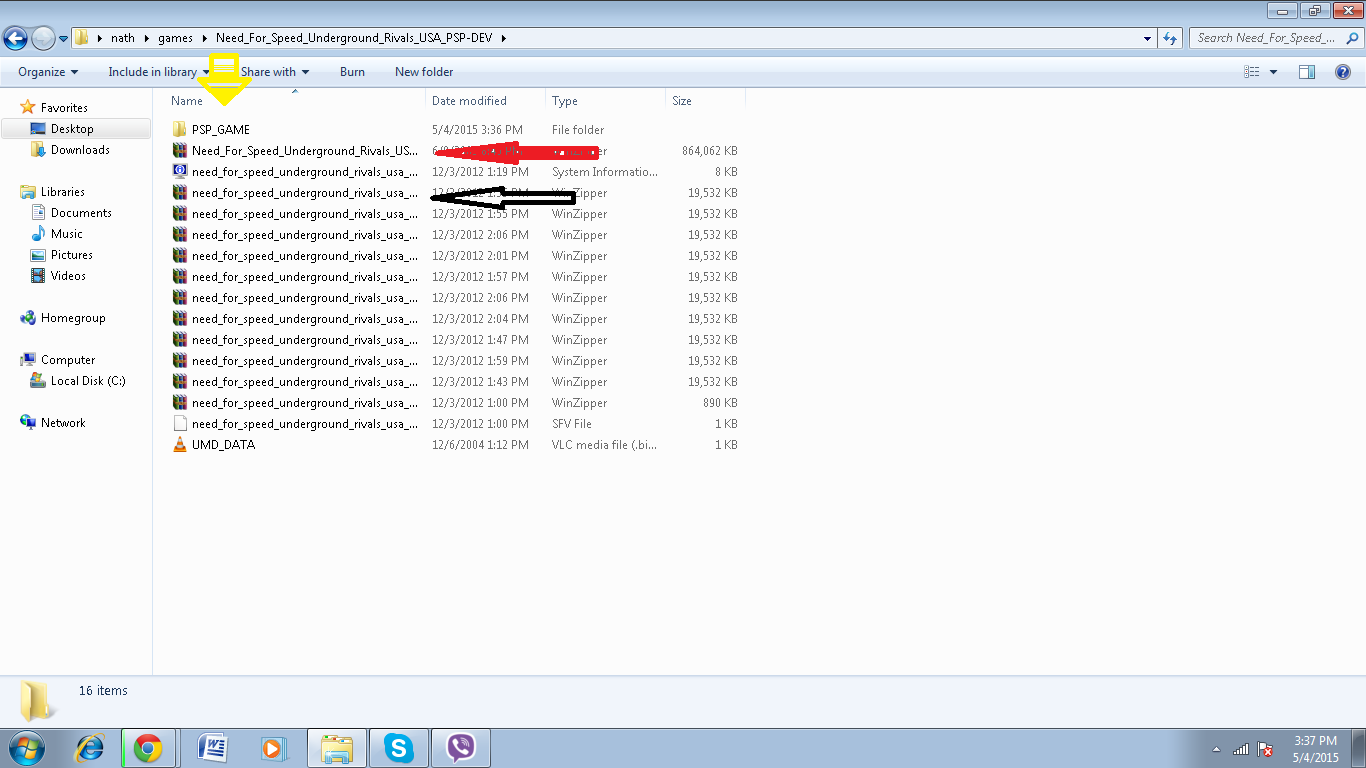Navigate to games in the breadcrumb
Screen dimensions: 1366x768
click(175, 38)
